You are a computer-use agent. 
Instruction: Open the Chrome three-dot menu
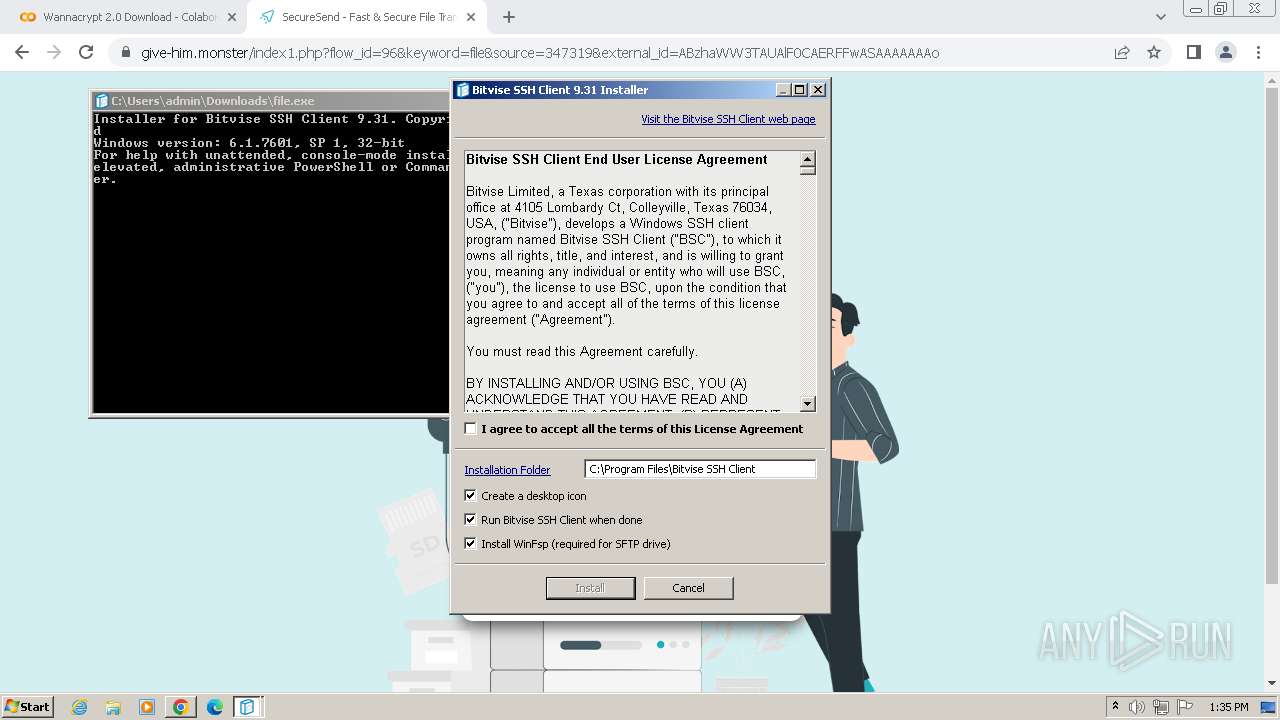tap(1257, 52)
